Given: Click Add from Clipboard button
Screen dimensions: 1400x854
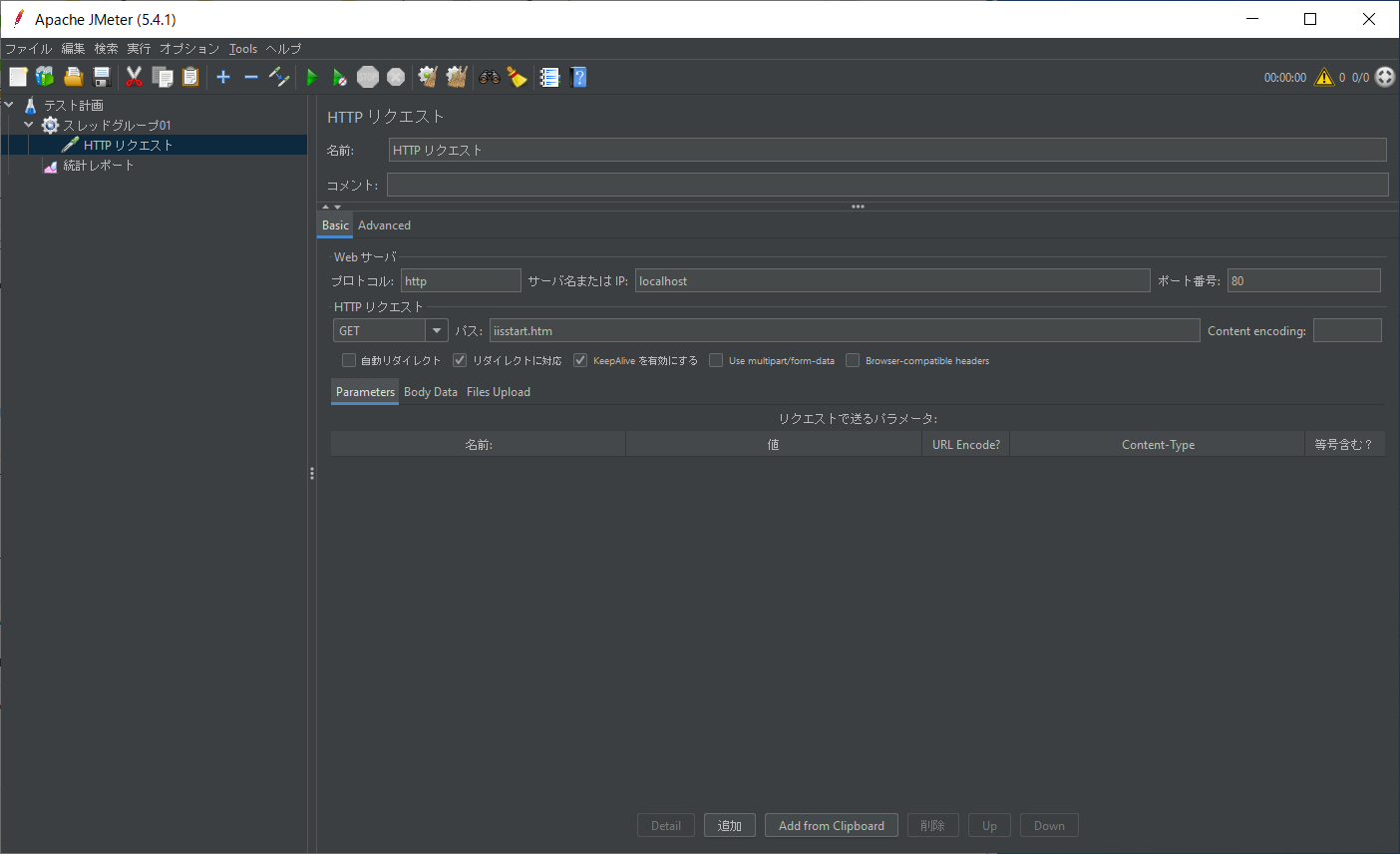Looking at the screenshot, I should [832, 825].
